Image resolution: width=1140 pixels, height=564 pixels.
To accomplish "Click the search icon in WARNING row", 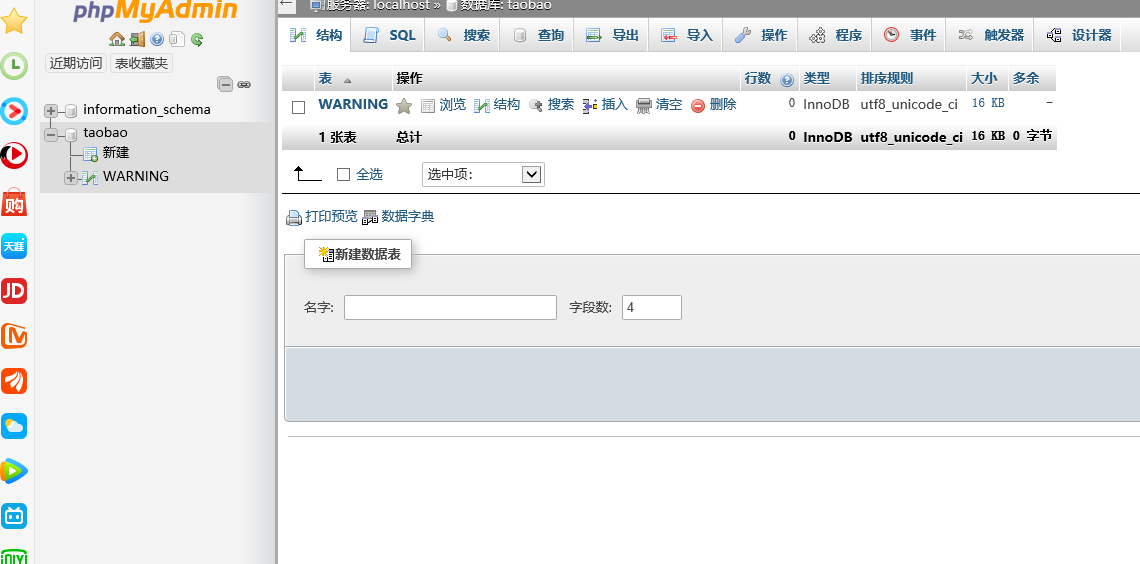I will tap(536, 106).
